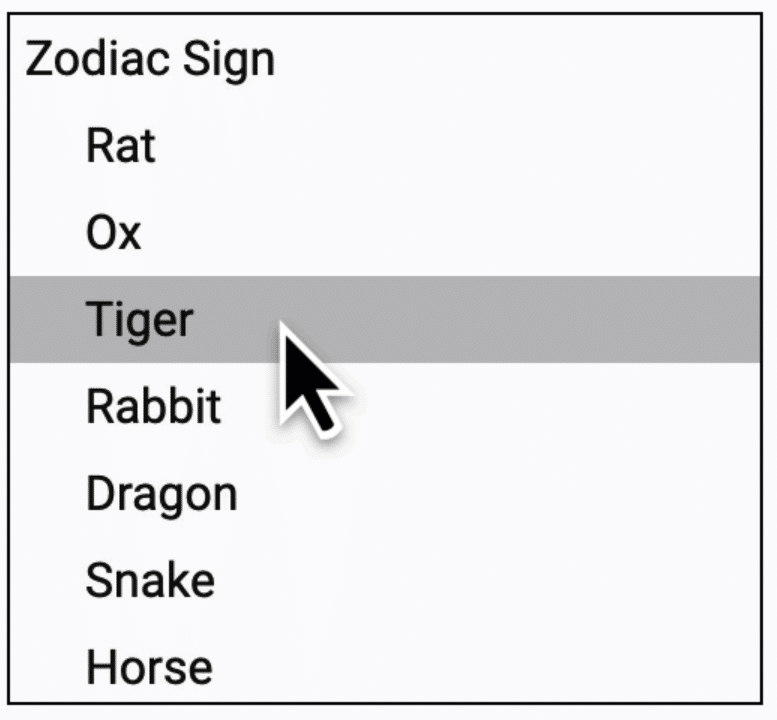Click the Zodiac Sign header text

(150, 60)
